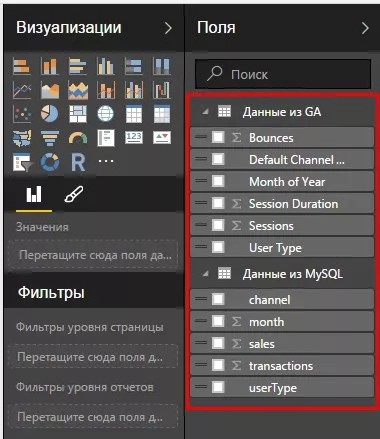Open more visuals via the ellipsis
Image resolution: width=380 pixels, height=439 pixels.
(106, 161)
